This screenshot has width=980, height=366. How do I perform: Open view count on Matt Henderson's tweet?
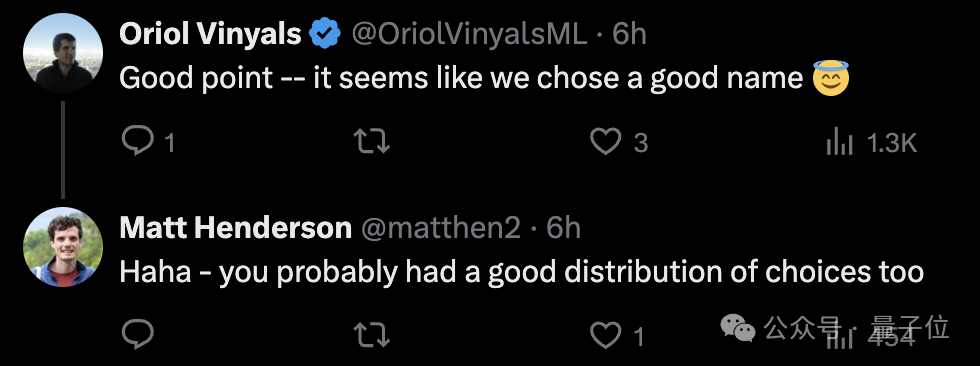[869, 337]
